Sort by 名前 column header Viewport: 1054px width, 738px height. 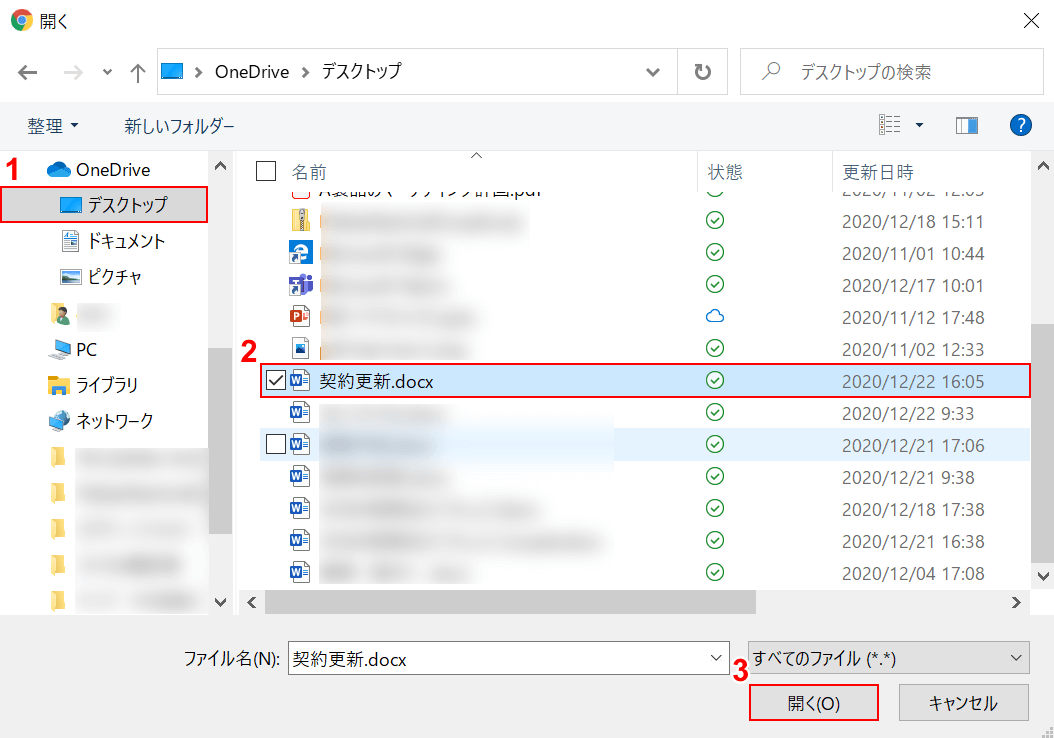[309, 172]
